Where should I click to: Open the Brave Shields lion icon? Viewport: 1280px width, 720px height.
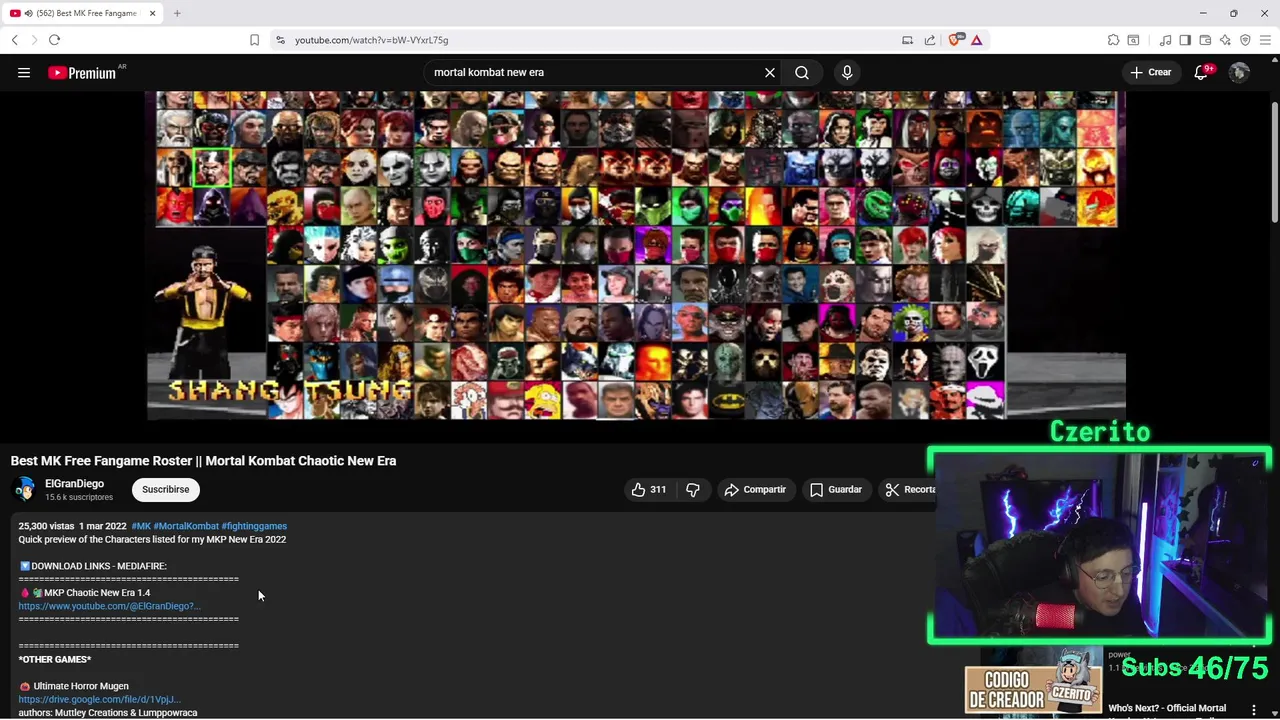click(954, 40)
